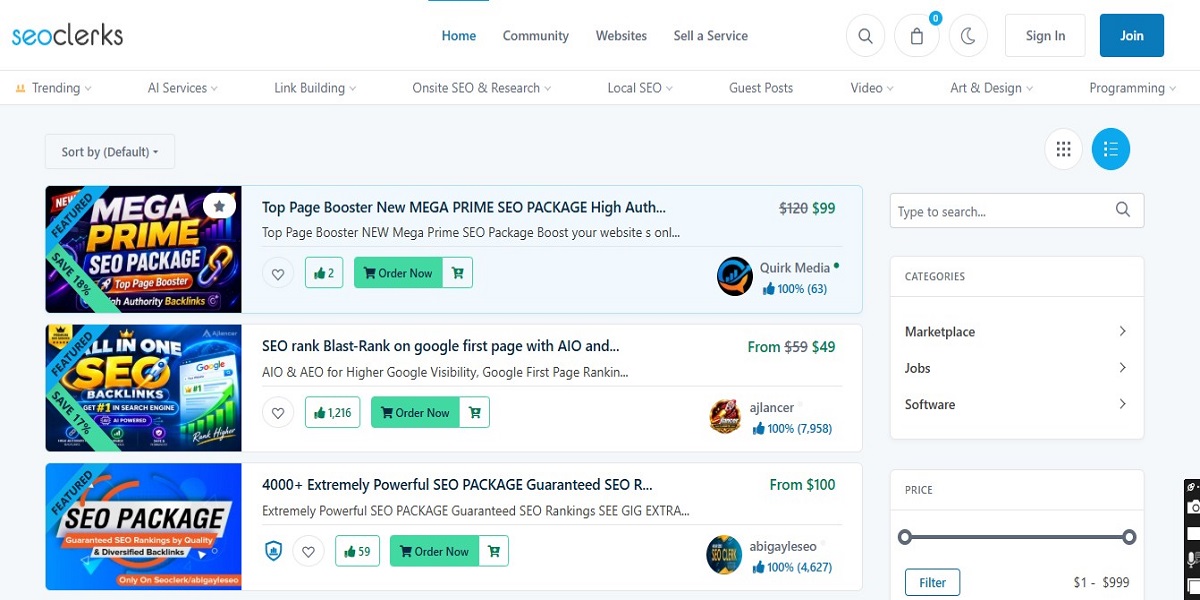This screenshot has width=1200, height=600.
Task: Open the Mega Prime SEO Package thumbnail
Action: click(143, 250)
